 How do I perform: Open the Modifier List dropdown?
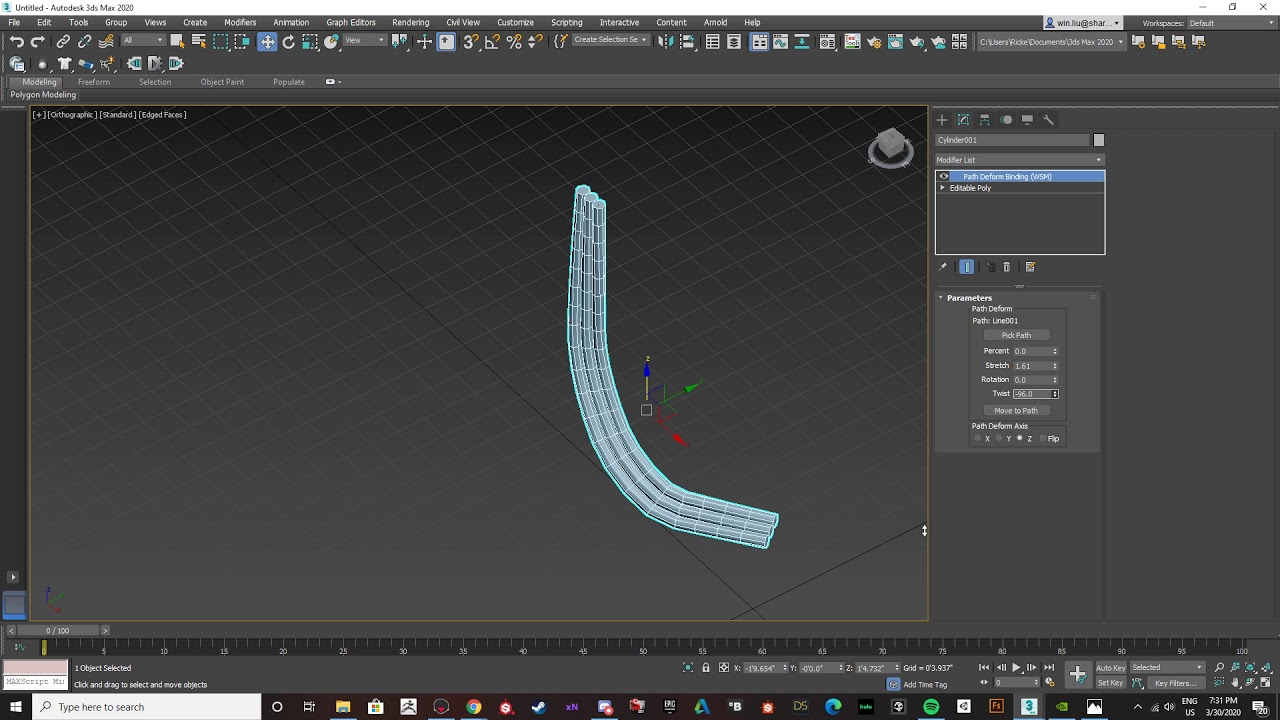coord(1020,160)
